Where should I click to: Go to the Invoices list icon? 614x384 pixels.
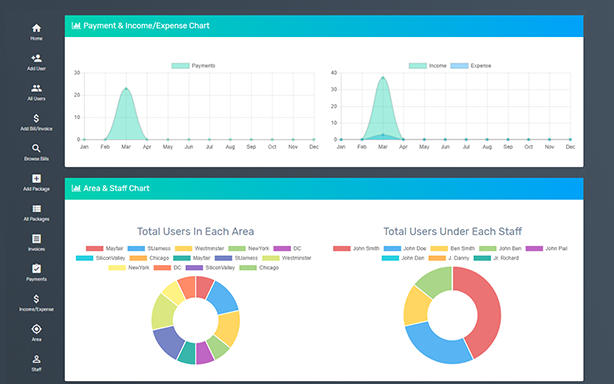coord(36,239)
